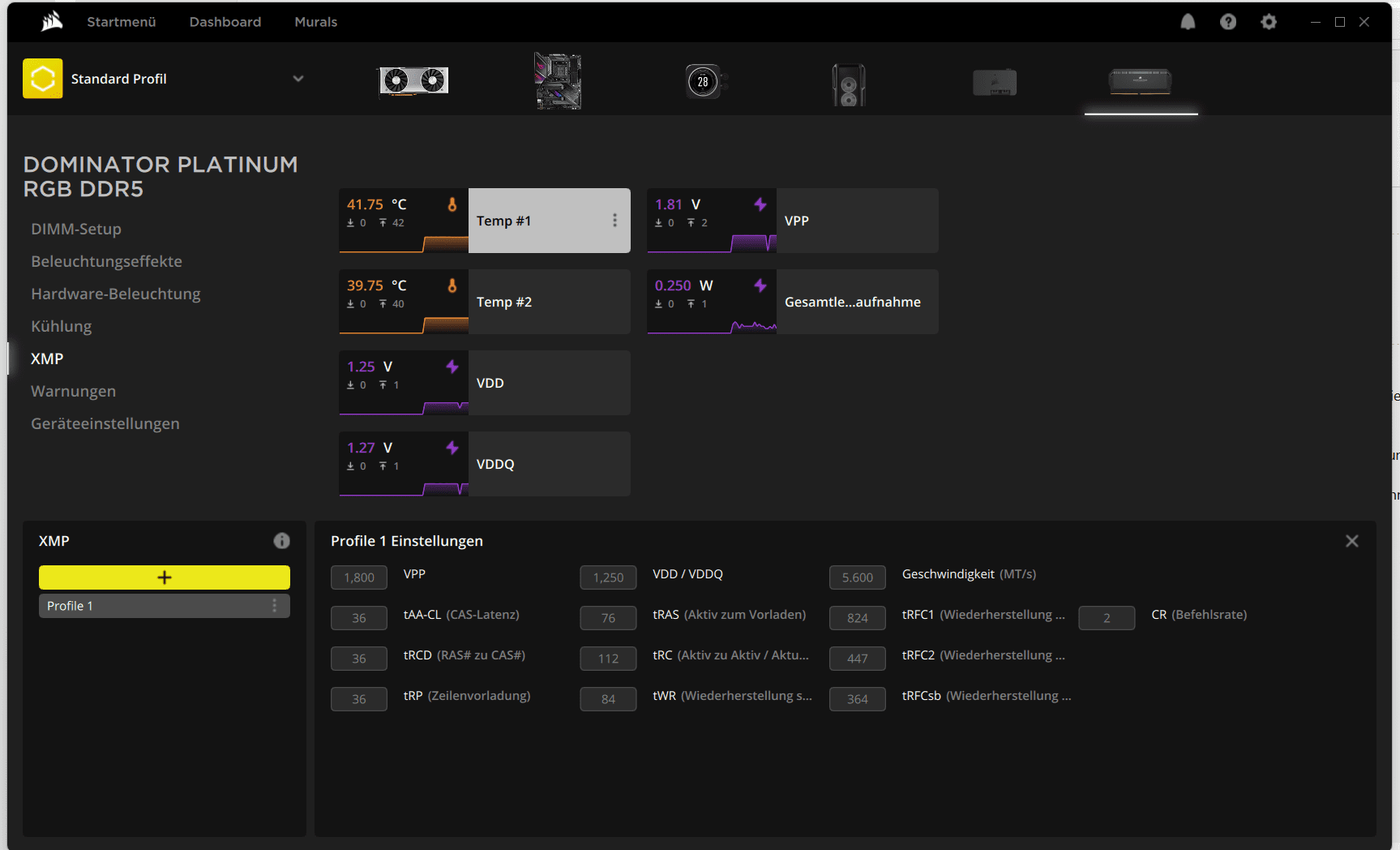This screenshot has height=850, width=1400.
Task: Go to DIMM-Setup section
Action: 76,230
